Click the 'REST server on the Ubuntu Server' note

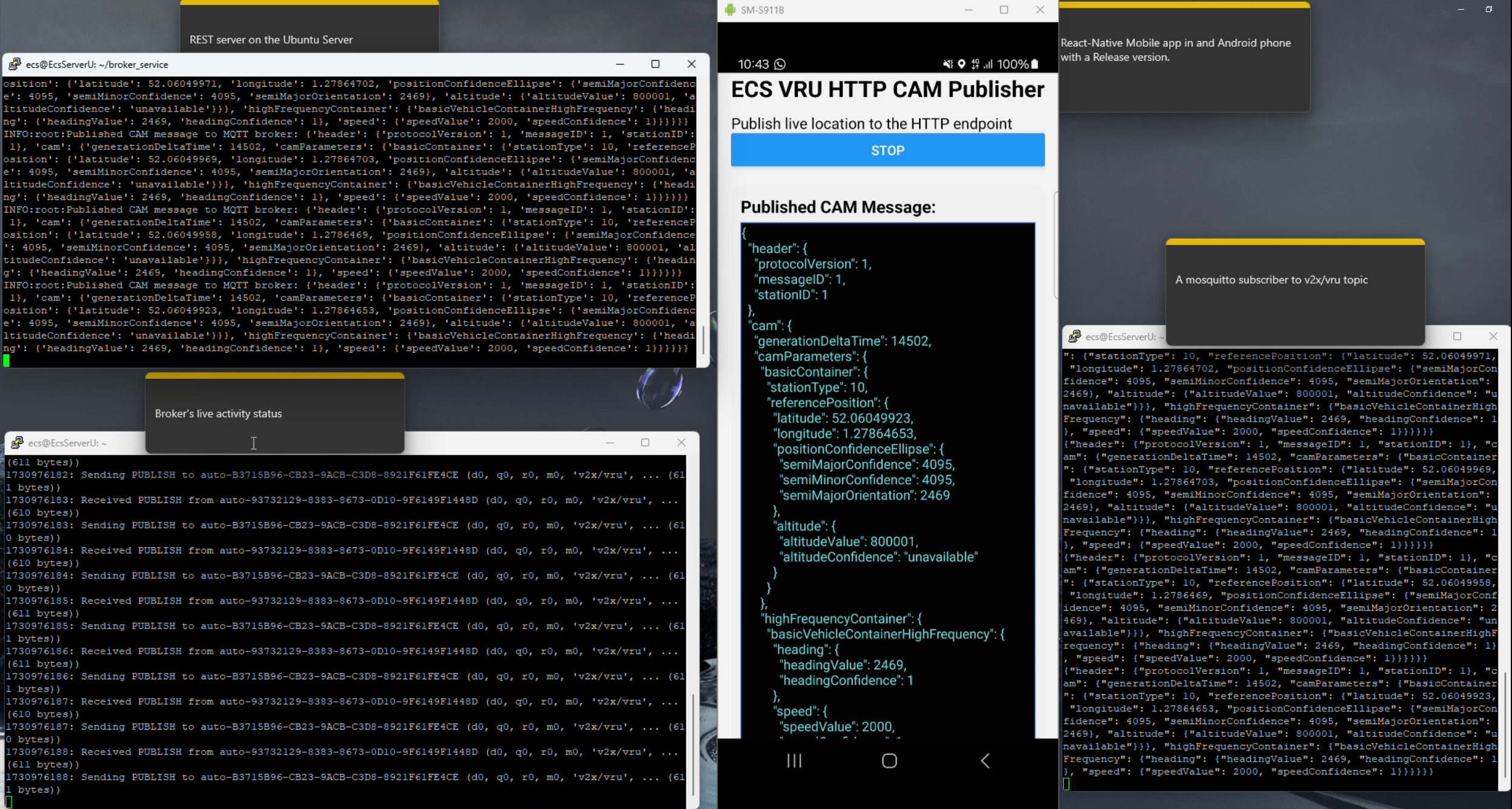coord(310,28)
